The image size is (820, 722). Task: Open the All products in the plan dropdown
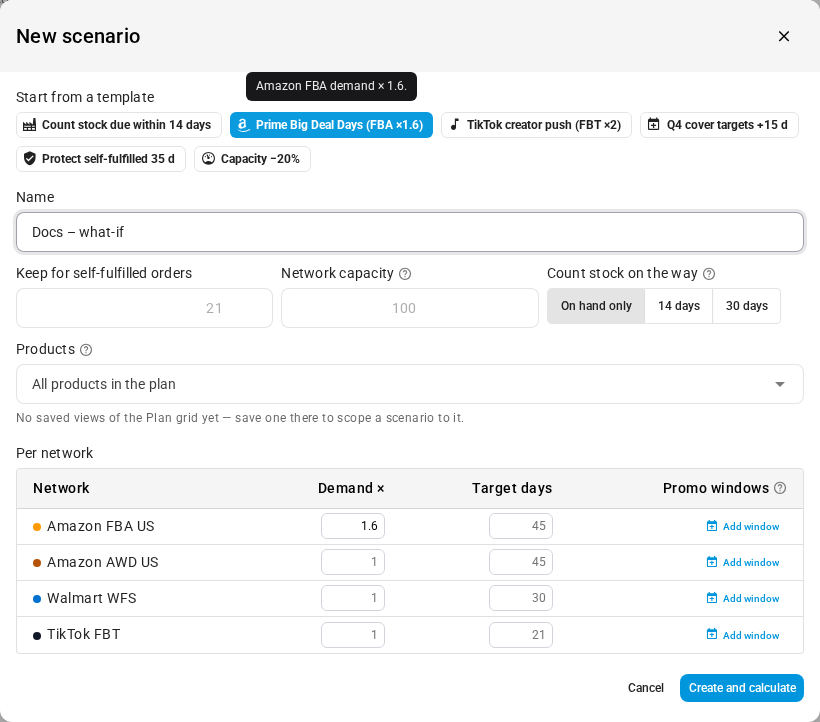click(409, 384)
